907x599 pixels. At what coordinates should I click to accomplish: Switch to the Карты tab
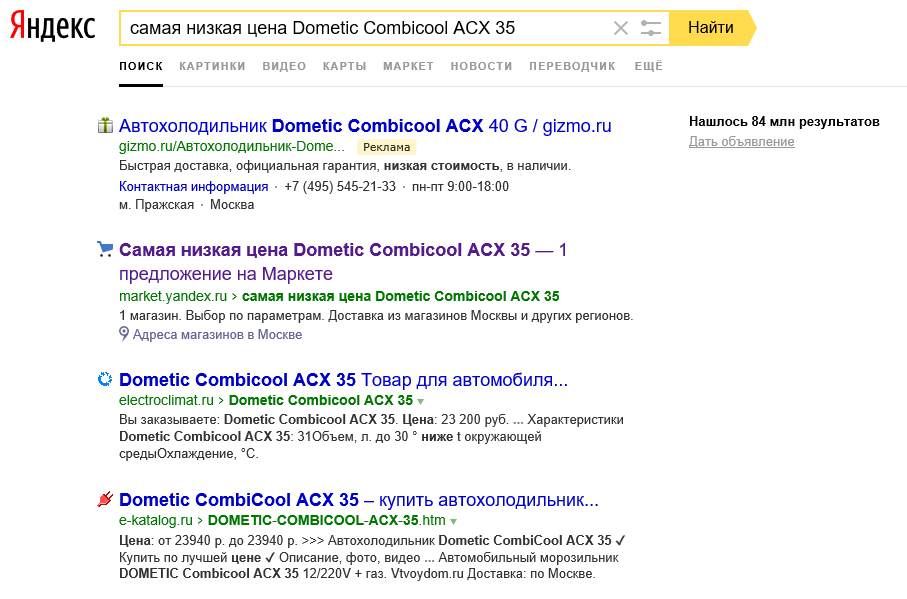click(x=344, y=66)
